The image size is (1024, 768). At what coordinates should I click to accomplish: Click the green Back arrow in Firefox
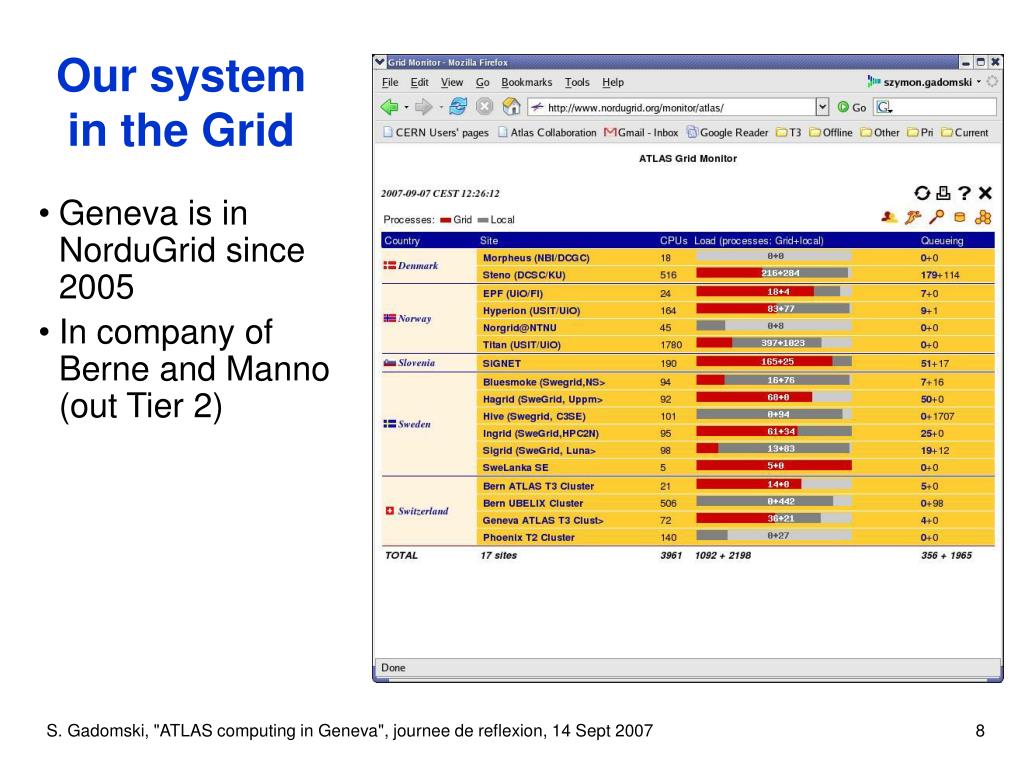pos(389,106)
